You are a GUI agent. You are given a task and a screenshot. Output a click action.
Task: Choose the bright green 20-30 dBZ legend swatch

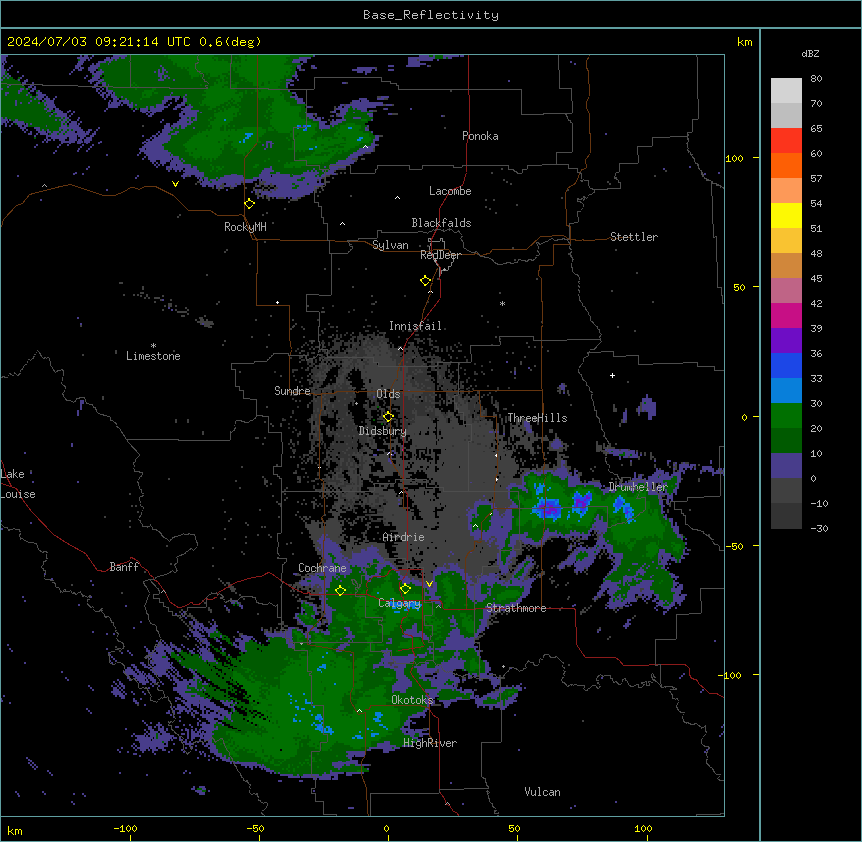tap(786, 416)
